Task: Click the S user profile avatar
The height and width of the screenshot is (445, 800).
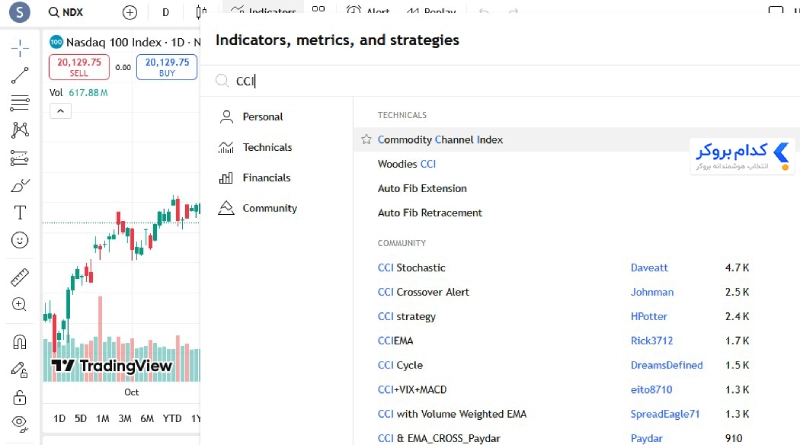Action: [20, 12]
